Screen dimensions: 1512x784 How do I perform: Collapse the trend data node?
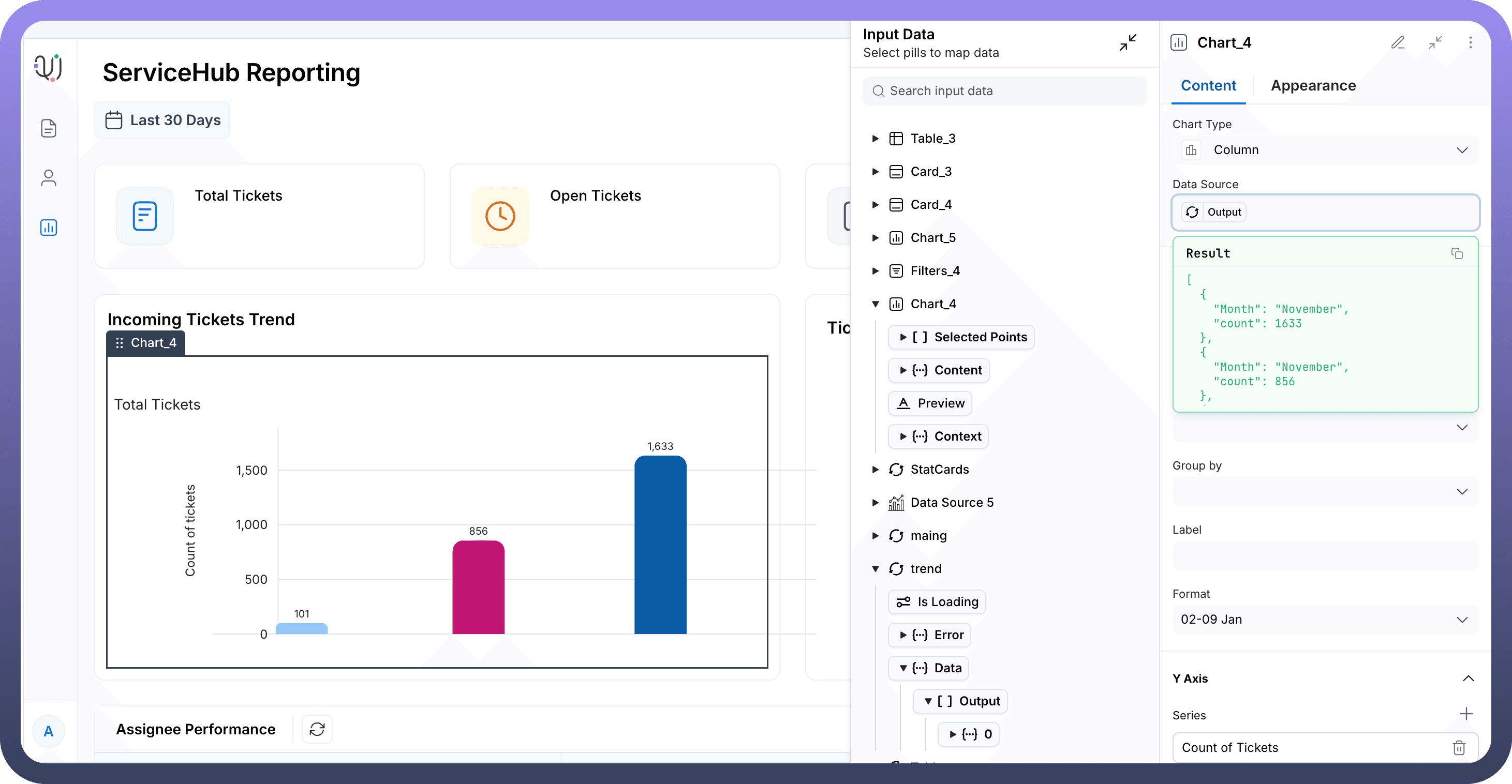(875, 568)
